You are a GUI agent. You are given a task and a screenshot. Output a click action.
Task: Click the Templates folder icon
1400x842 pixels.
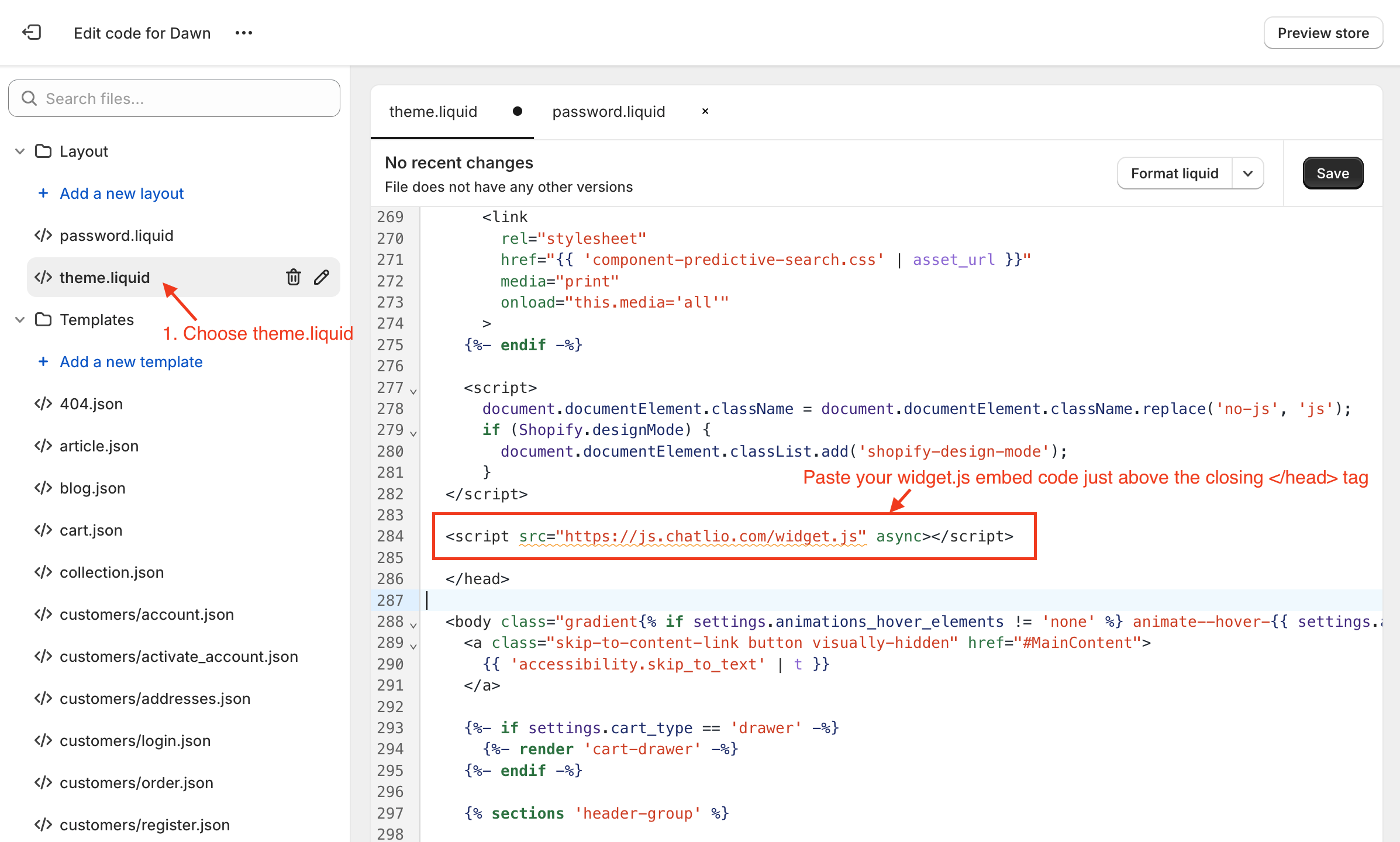(x=43, y=319)
